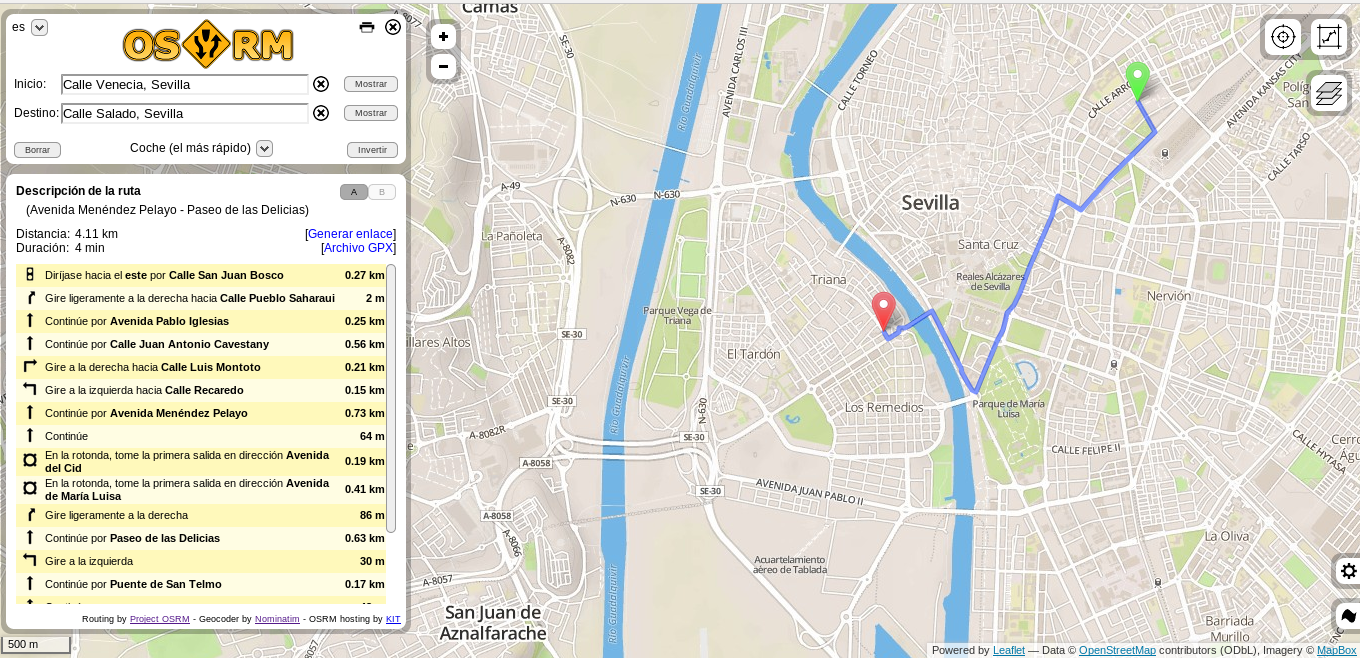
Task: Click the print route icon
Action: point(367,27)
